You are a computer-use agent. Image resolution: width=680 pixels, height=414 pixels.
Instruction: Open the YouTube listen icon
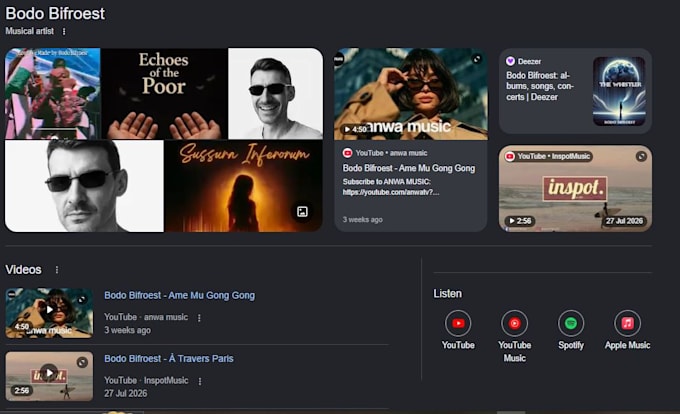click(458, 323)
